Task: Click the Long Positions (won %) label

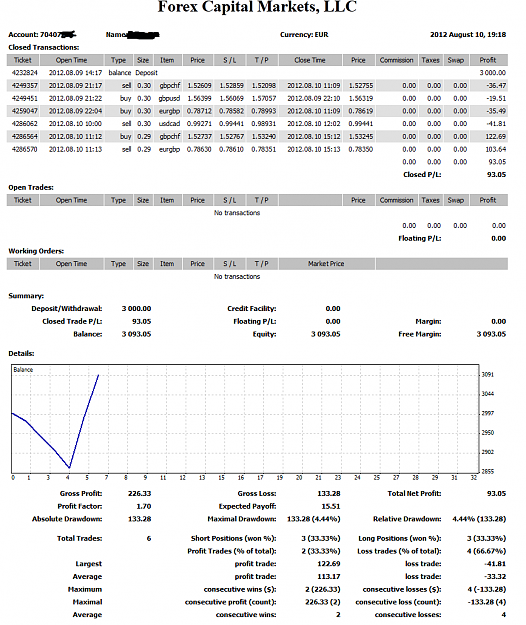Action: pos(400,539)
